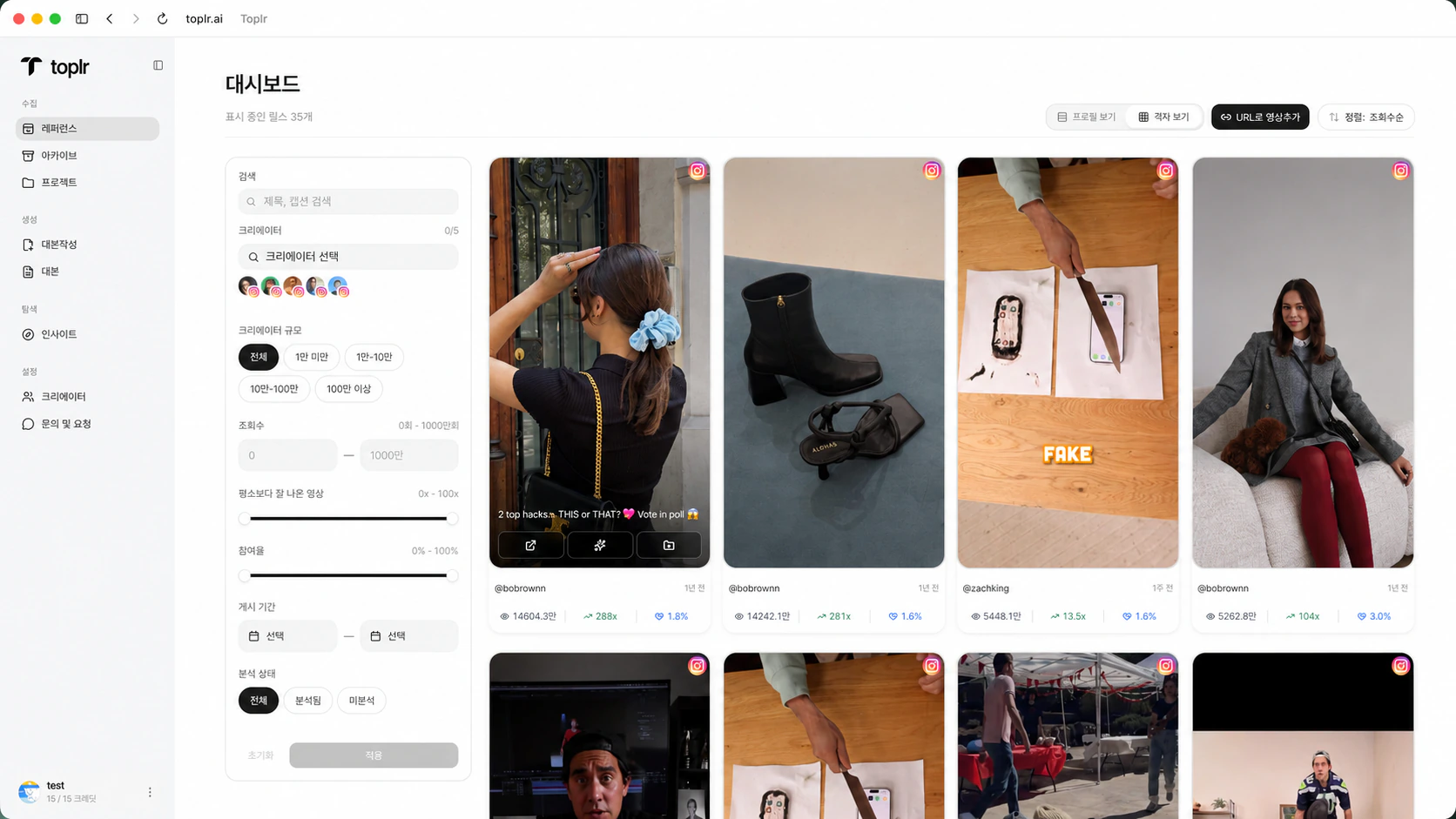This screenshot has width=1456, height=819.
Task: Open 프로젝트 in sidebar
Action: coord(87,183)
